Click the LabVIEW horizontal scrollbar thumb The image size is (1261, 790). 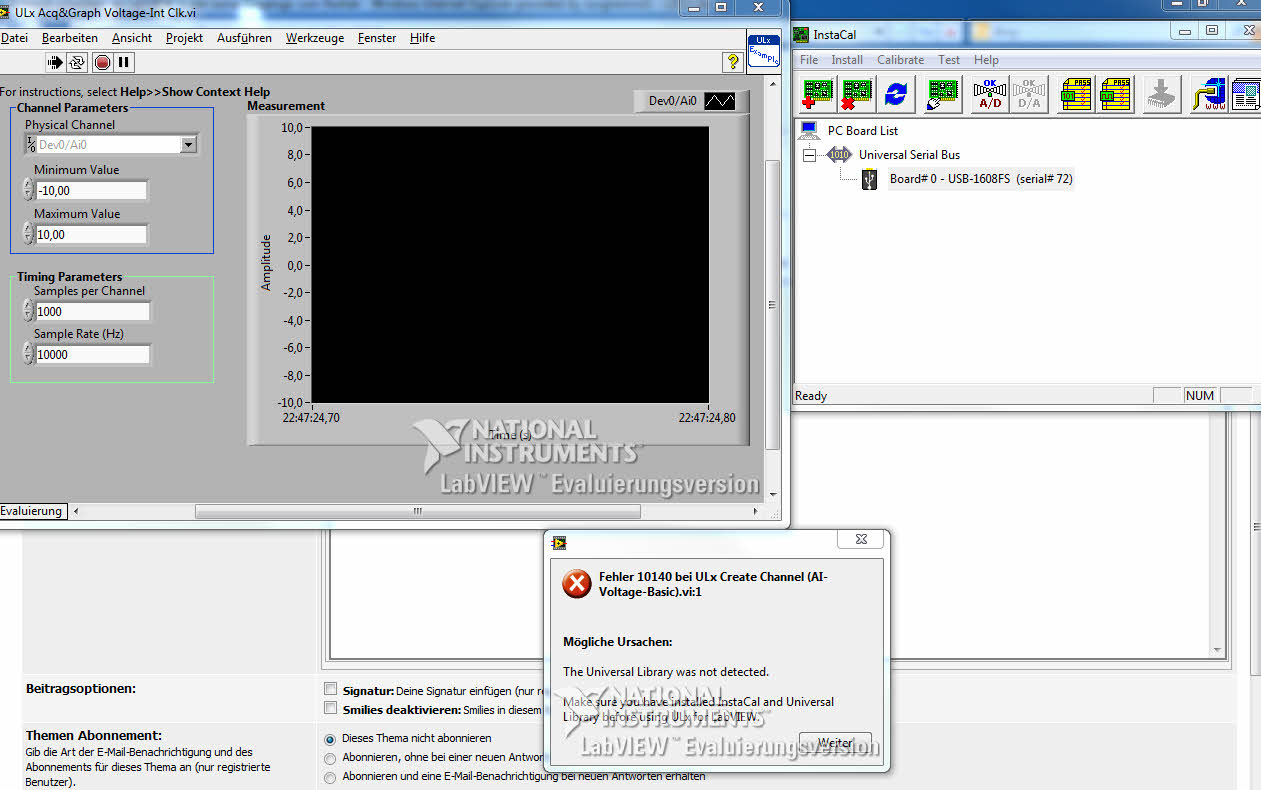418,511
